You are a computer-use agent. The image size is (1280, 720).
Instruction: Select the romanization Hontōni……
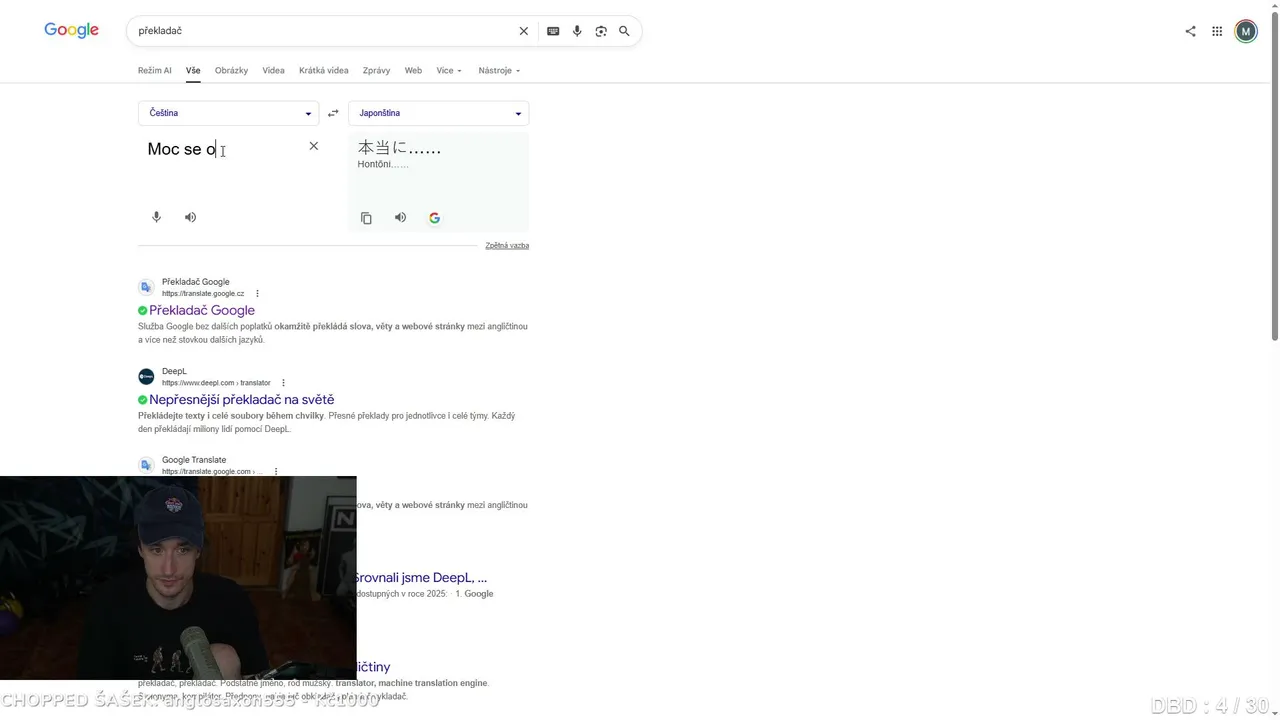click(383, 165)
